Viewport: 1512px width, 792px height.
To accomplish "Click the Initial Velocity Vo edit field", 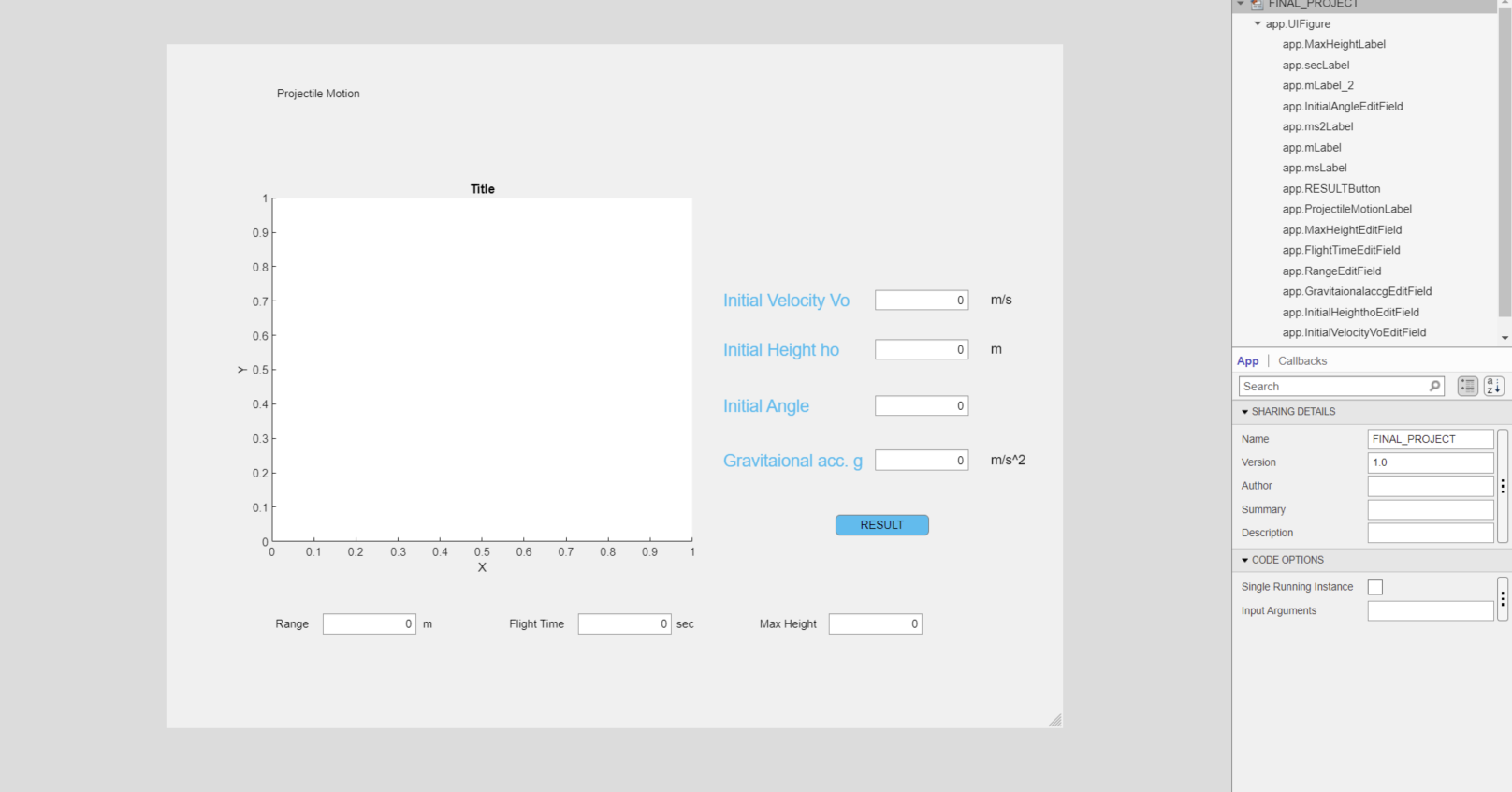I will [x=922, y=301].
